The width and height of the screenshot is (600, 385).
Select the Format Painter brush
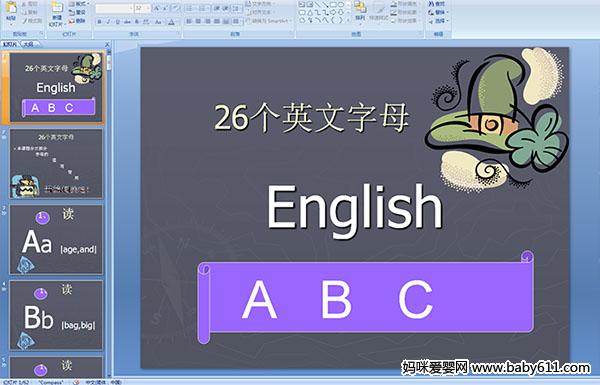point(24,21)
